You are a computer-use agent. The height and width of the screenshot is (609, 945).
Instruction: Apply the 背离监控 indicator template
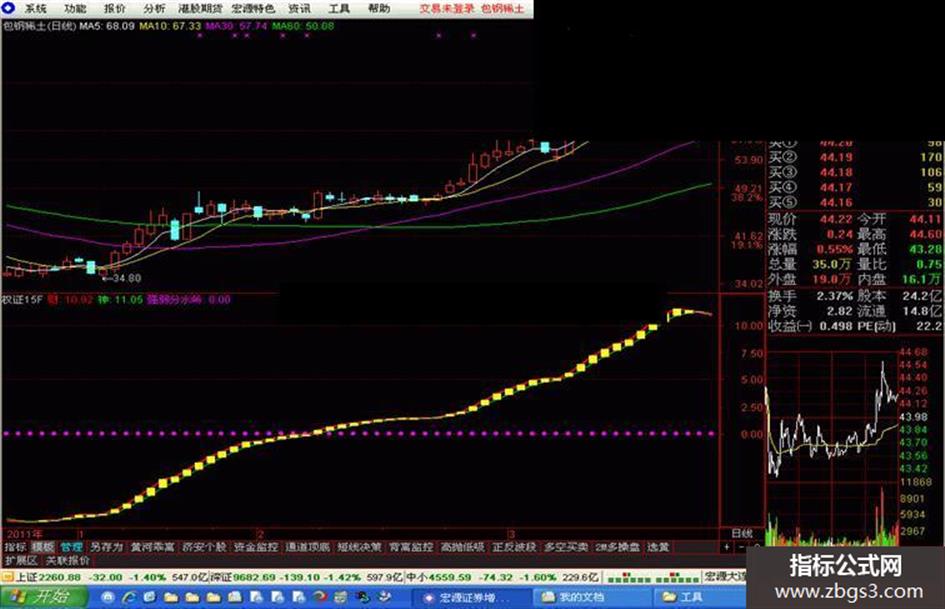tap(411, 547)
